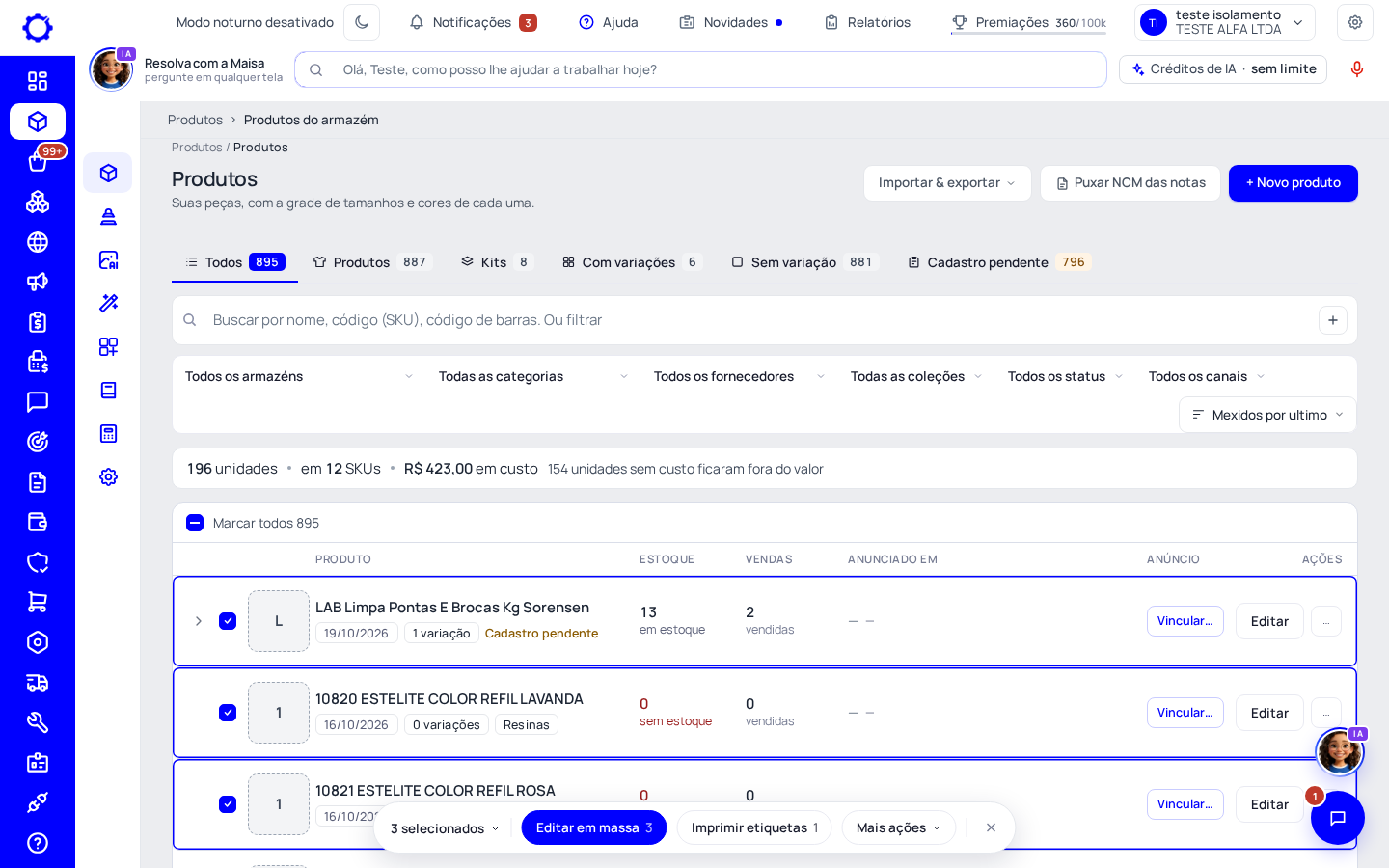Open the Todos os status dropdown
1389x868 pixels.
point(1065,376)
